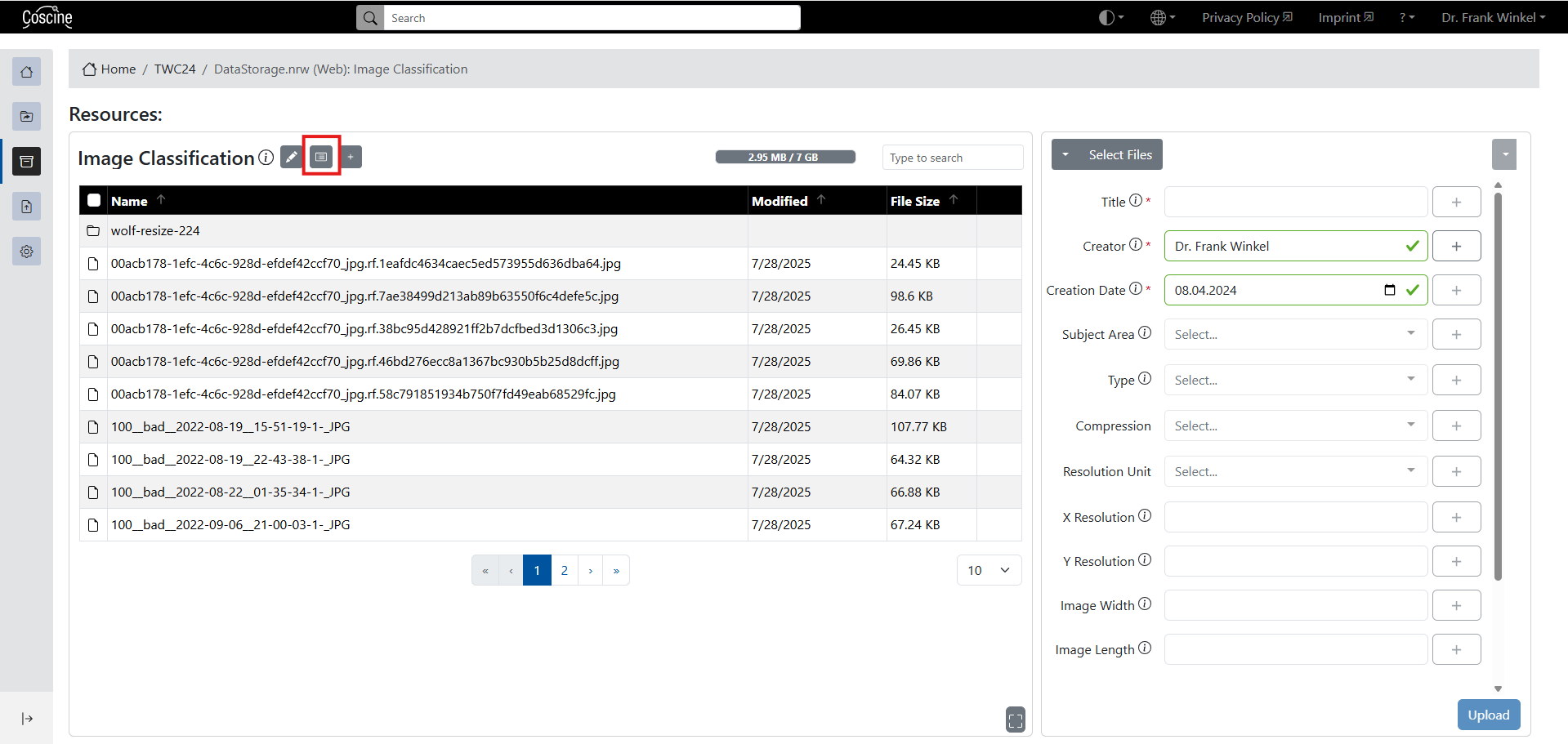Expand the left sidebar with arrow icon
1568x744 pixels.
26,719
